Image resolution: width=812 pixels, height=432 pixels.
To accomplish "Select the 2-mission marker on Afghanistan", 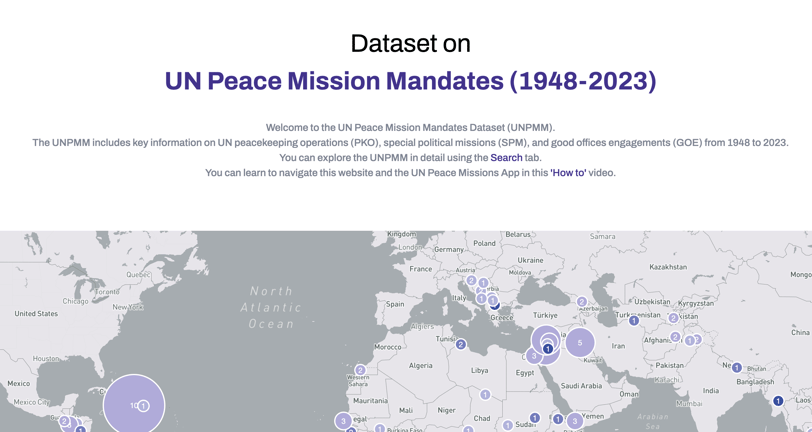I will pyautogui.click(x=675, y=337).
